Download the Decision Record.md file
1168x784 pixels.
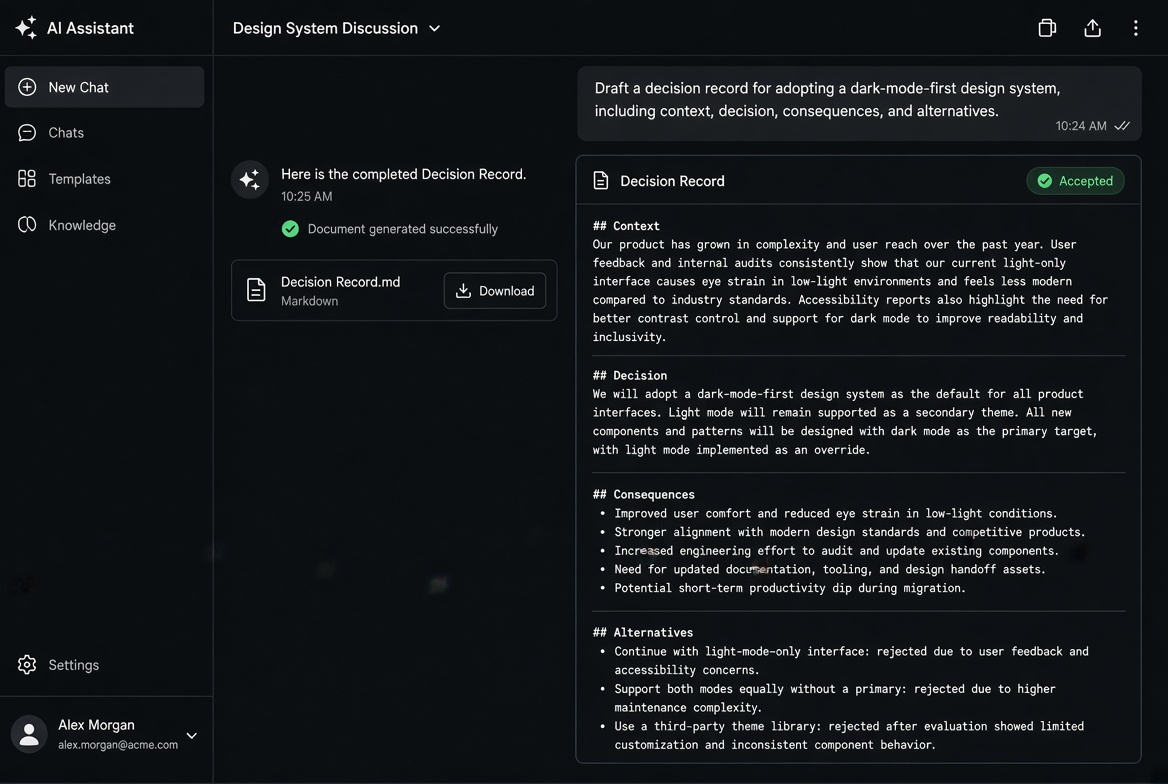pyautogui.click(x=495, y=291)
